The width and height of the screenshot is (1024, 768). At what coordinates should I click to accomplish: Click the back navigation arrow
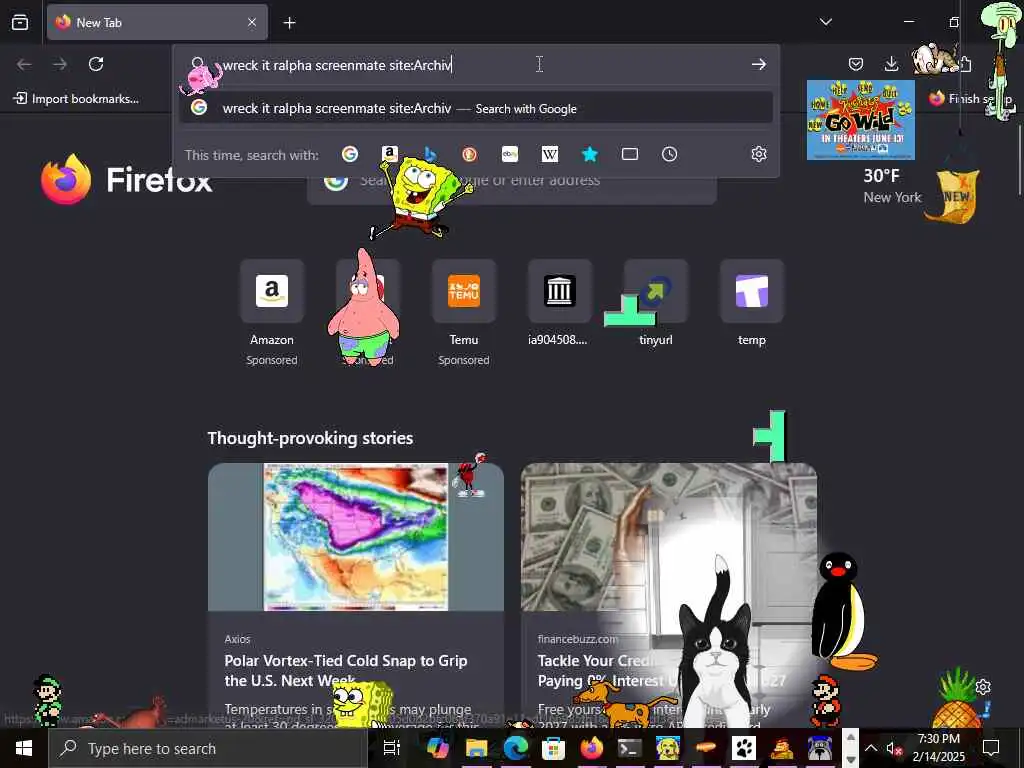[24, 64]
